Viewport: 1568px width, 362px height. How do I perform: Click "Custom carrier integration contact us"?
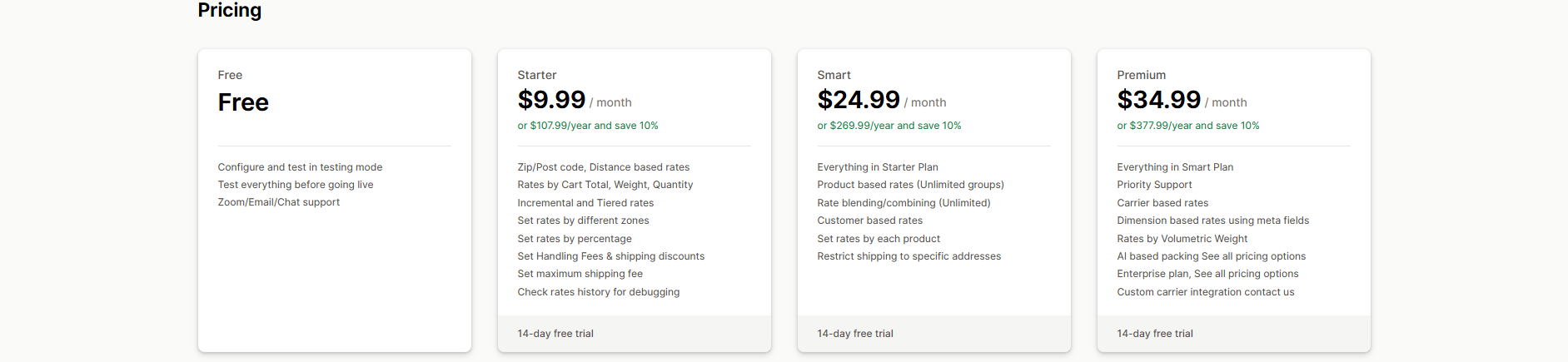click(1206, 292)
